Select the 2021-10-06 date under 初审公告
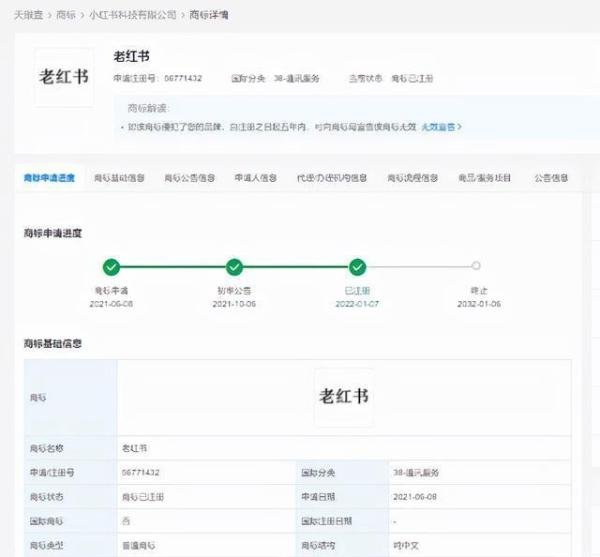The height and width of the screenshot is (557, 600). click(234, 304)
